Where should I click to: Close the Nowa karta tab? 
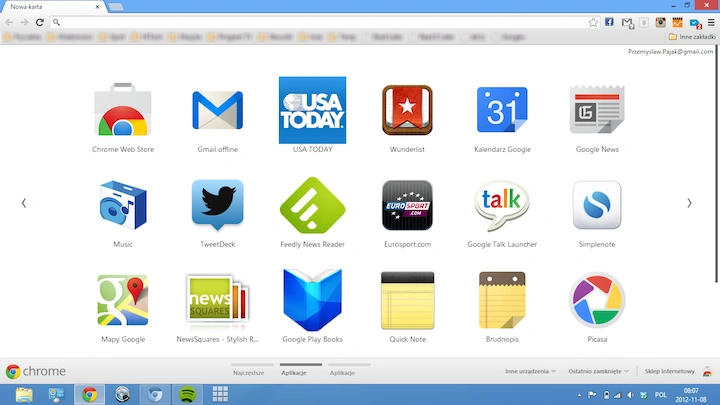point(97,7)
